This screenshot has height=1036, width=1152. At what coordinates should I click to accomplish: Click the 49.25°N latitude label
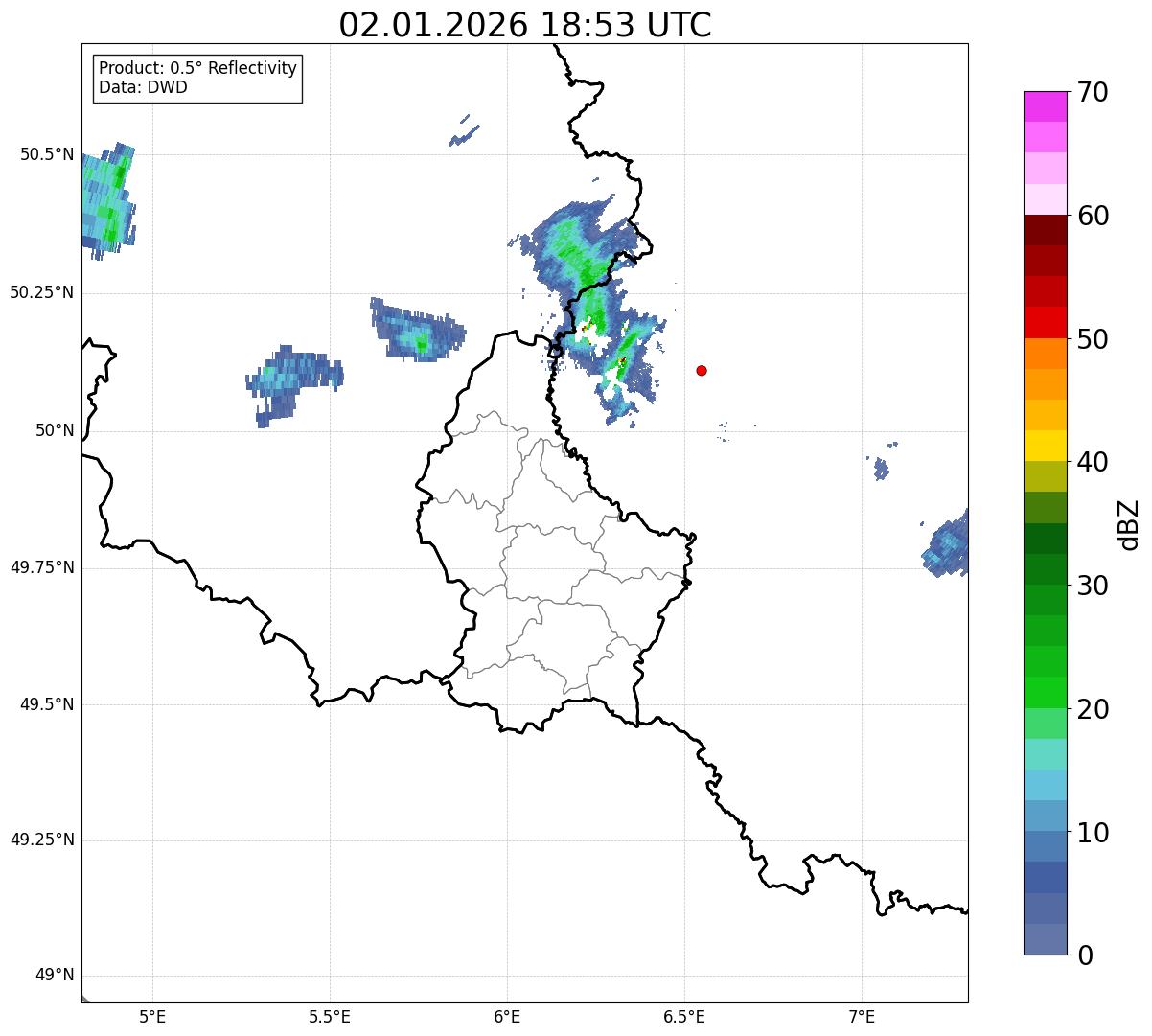pyautogui.click(x=42, y=840)
